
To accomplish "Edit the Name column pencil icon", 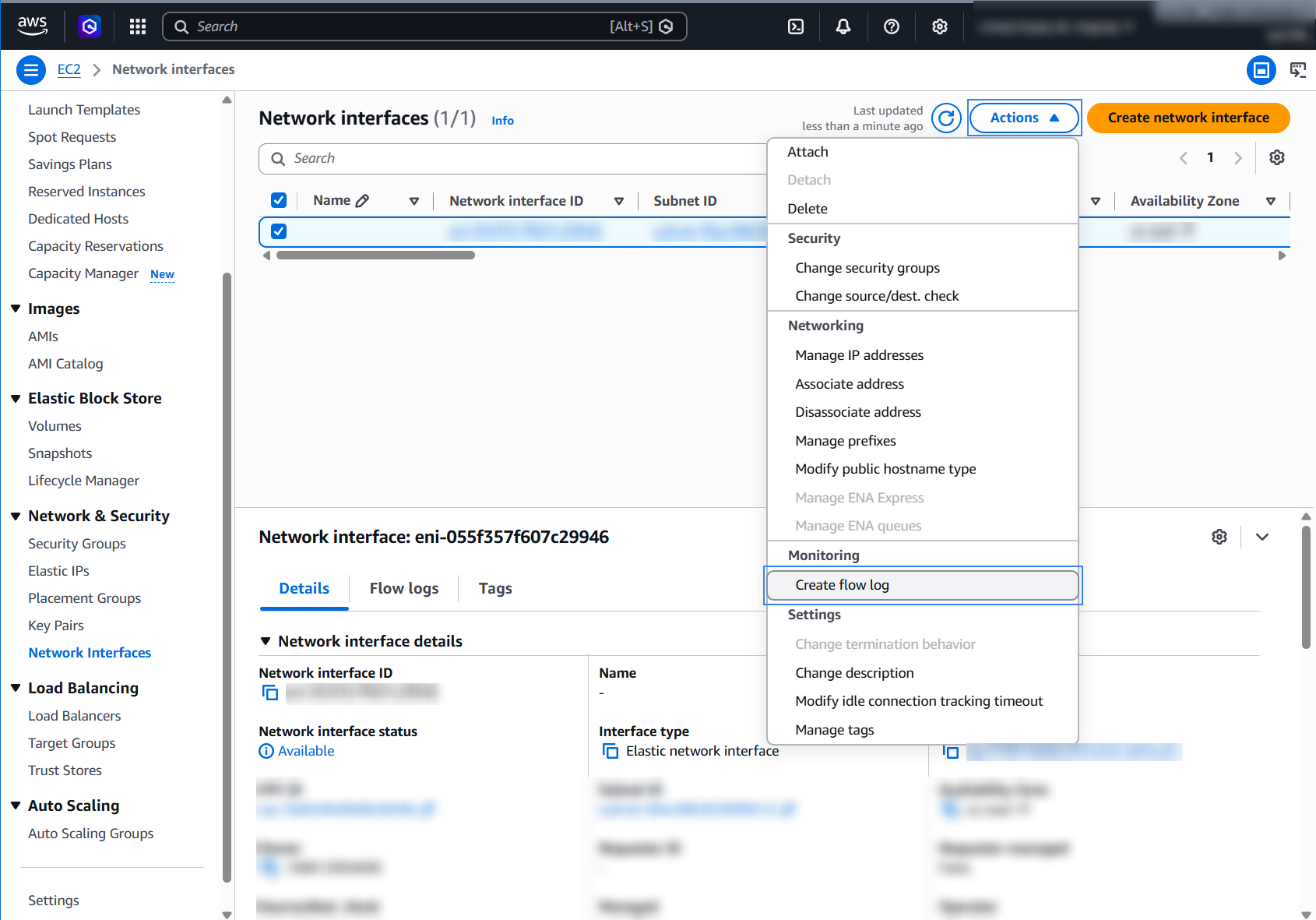I will pos(362,201).
